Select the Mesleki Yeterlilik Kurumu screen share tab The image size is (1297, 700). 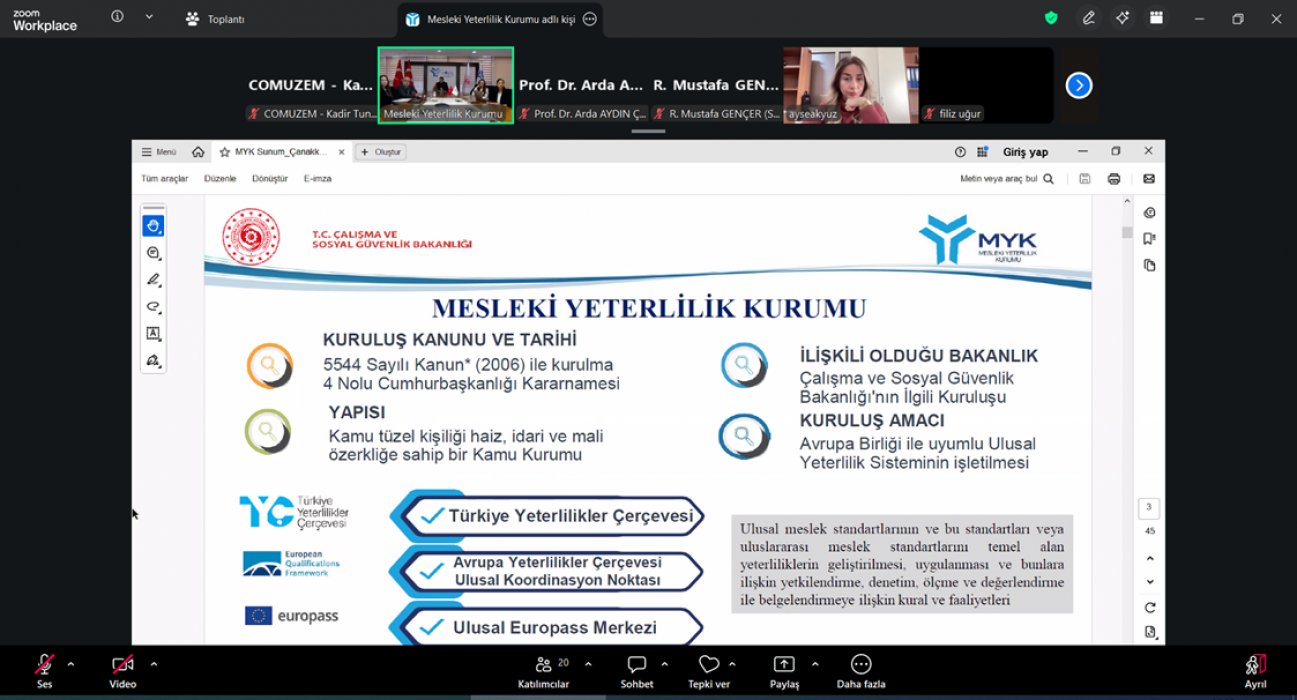pyautogui.click(x=490, y=19)
